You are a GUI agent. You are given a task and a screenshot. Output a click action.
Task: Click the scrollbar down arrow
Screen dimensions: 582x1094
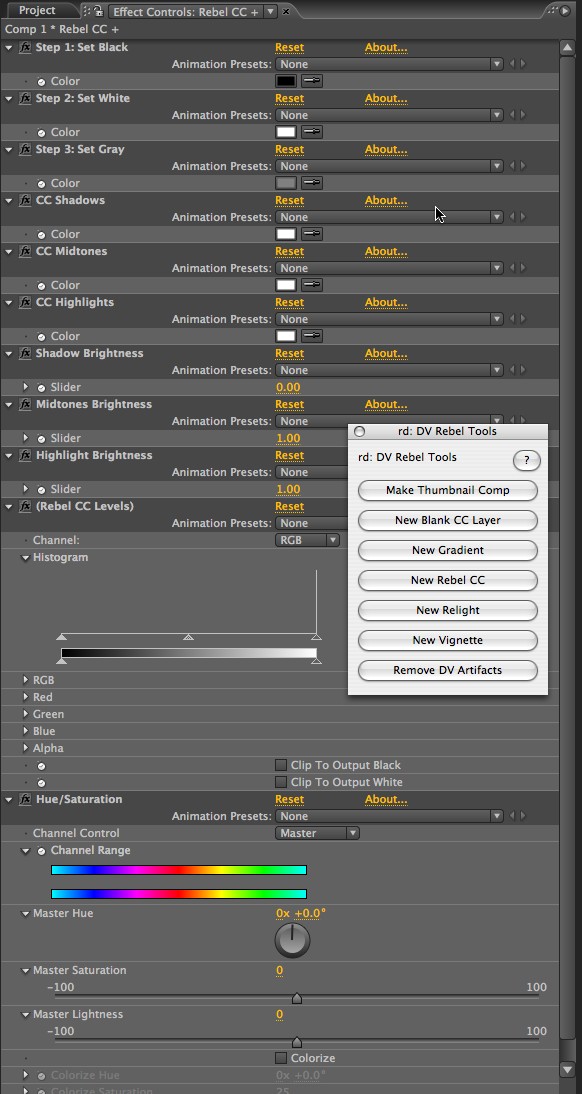pyautogui.click(x=567, y=1068)
